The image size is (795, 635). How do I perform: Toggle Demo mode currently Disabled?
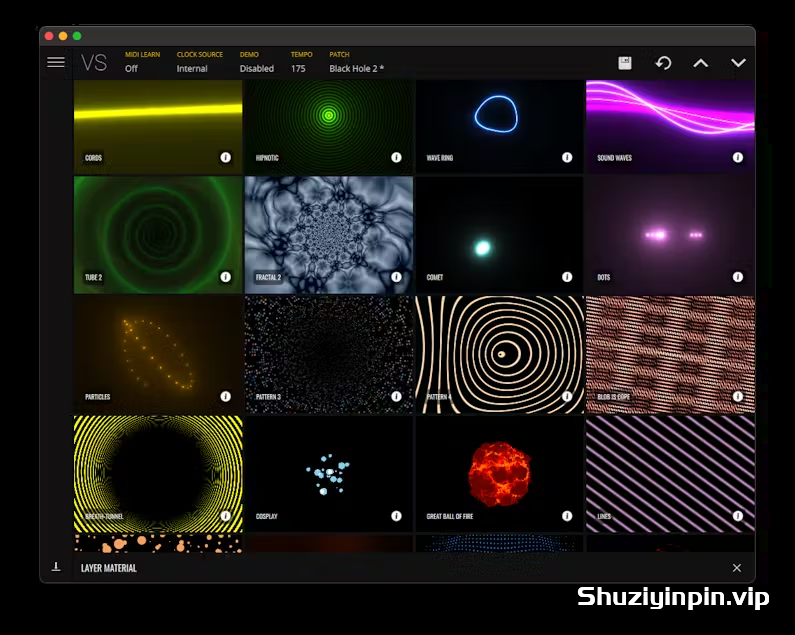[x=257, y=62]
